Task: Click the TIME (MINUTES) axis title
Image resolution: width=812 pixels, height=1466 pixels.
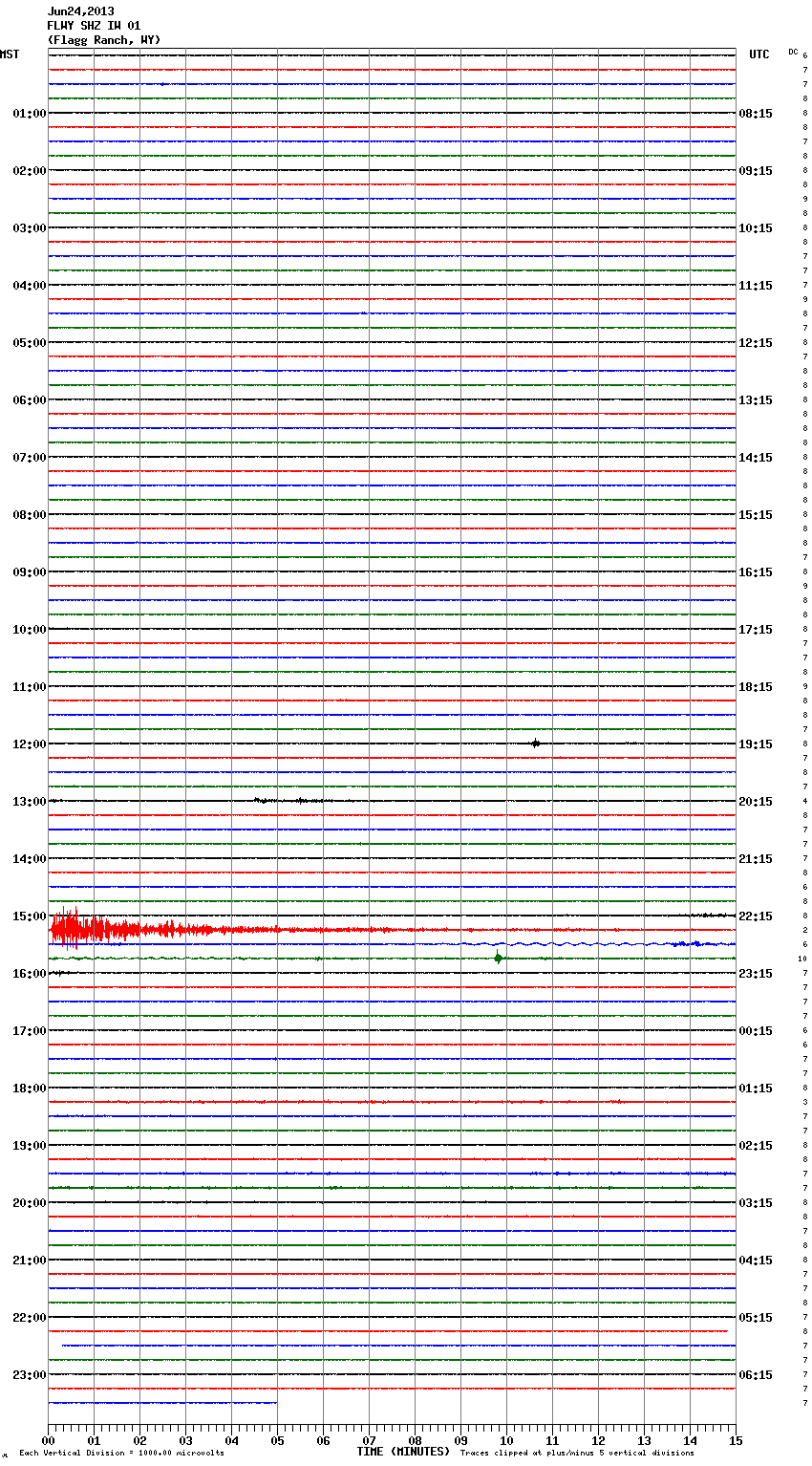Action: coord(403,1452)
